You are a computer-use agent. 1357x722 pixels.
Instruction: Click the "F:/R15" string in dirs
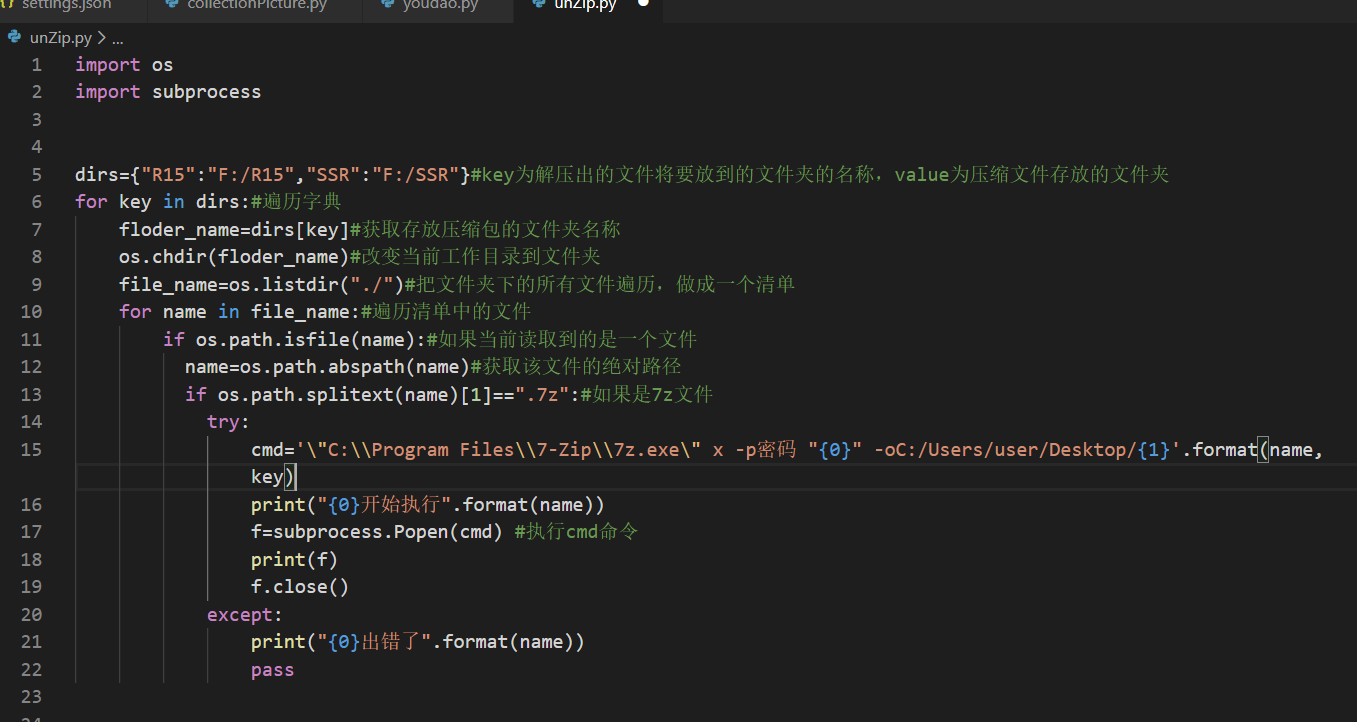click(251, 175)
